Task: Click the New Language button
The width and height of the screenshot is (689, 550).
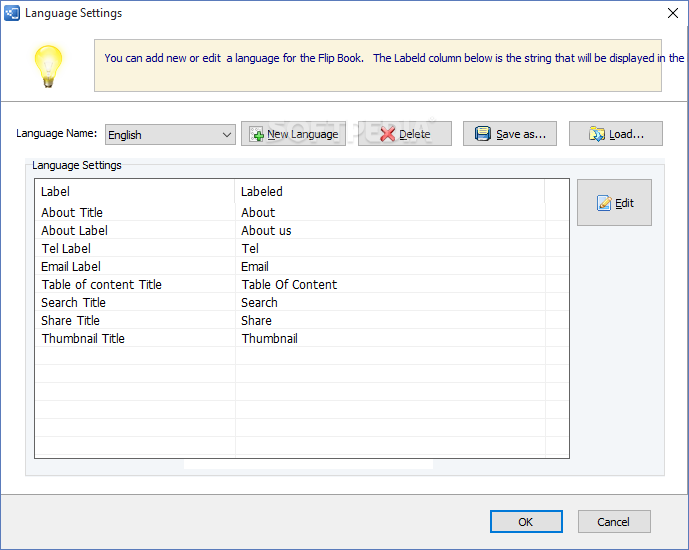Action: point(293,134)
